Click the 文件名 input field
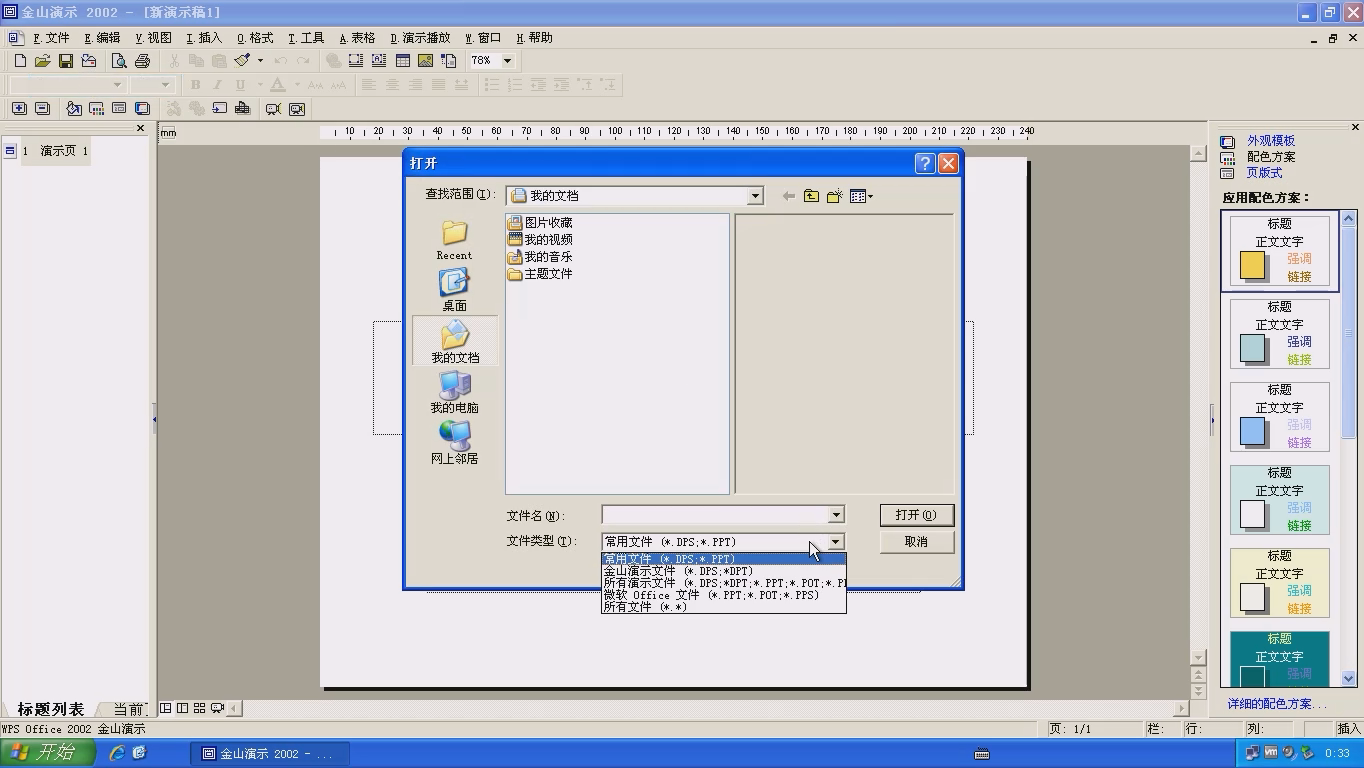Image resolution: width=1364 pixels, height=768 pixels. [715, 515]
